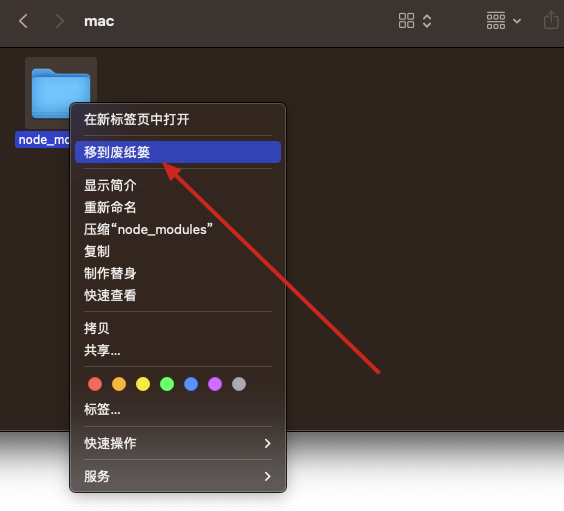
Task: Apply the red tag color
Action: pos(95,384)
